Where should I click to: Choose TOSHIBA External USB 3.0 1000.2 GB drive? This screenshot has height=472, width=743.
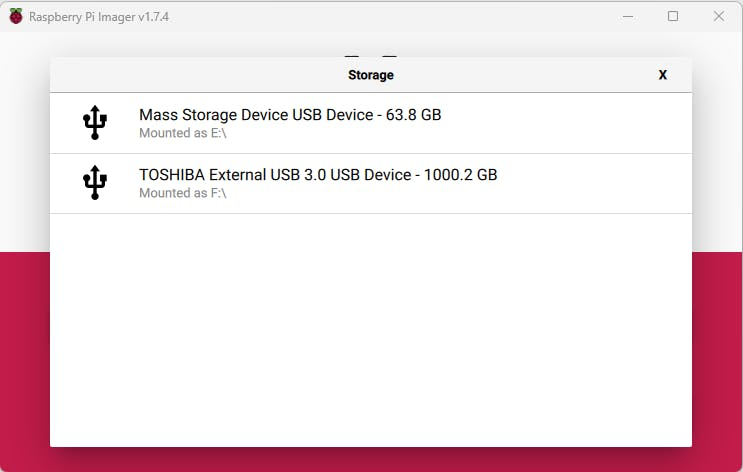point(318,175)
